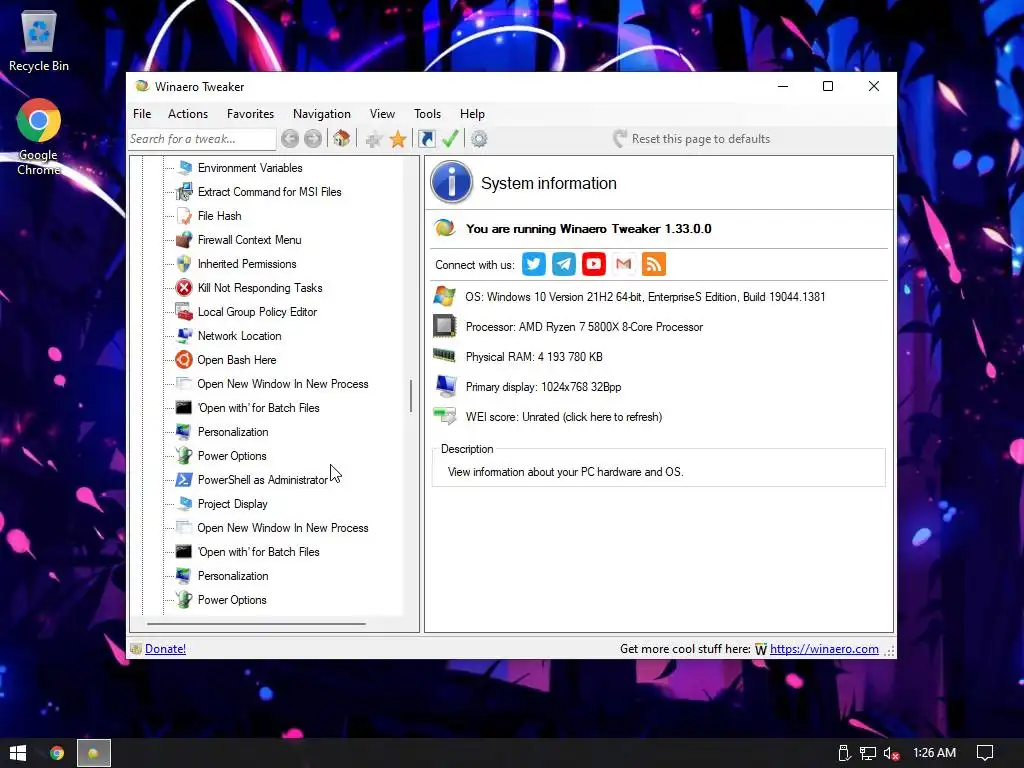
Task: Go forward using the forward arrow
Action: click(313, 138)
